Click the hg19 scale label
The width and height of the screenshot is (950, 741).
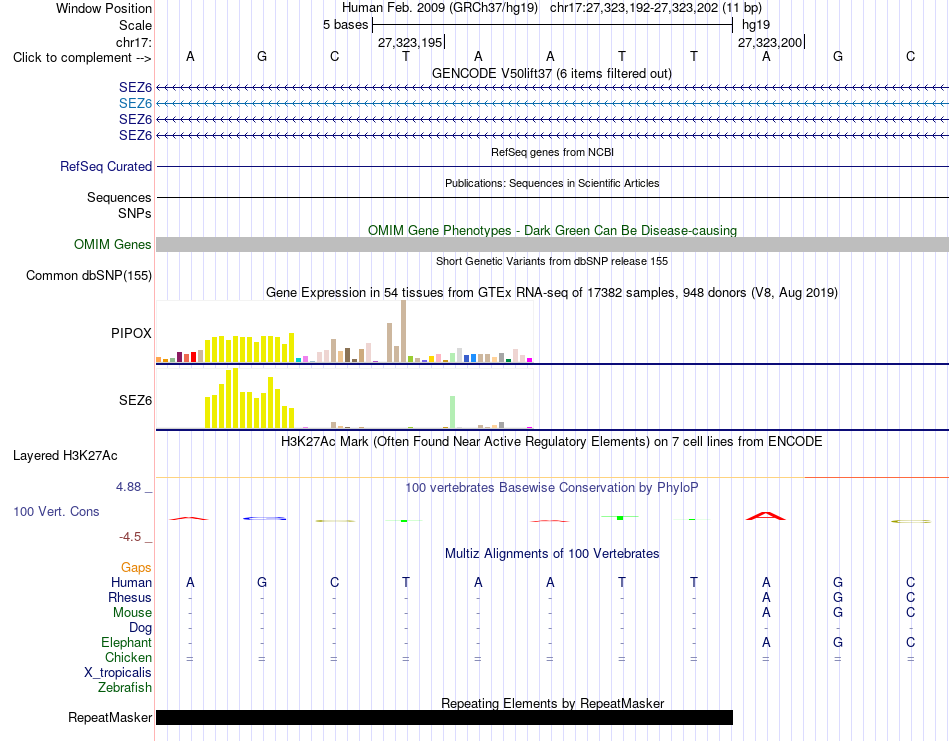(x=756, y=25)
